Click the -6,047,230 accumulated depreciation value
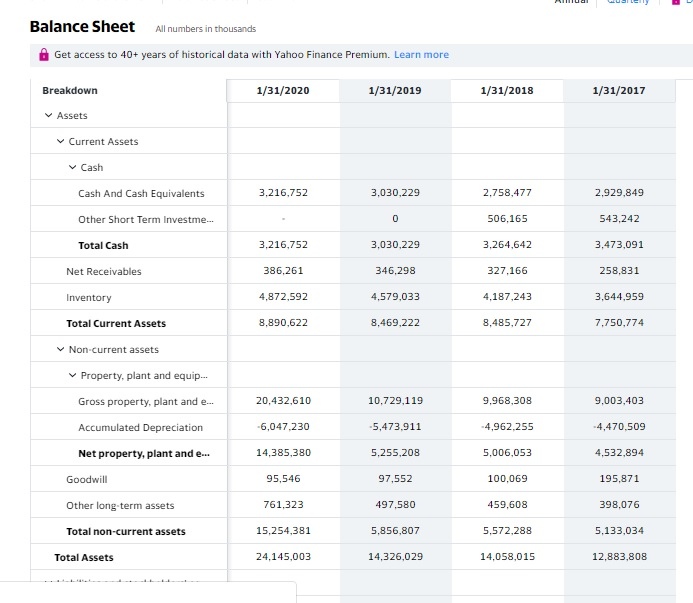 283,427
